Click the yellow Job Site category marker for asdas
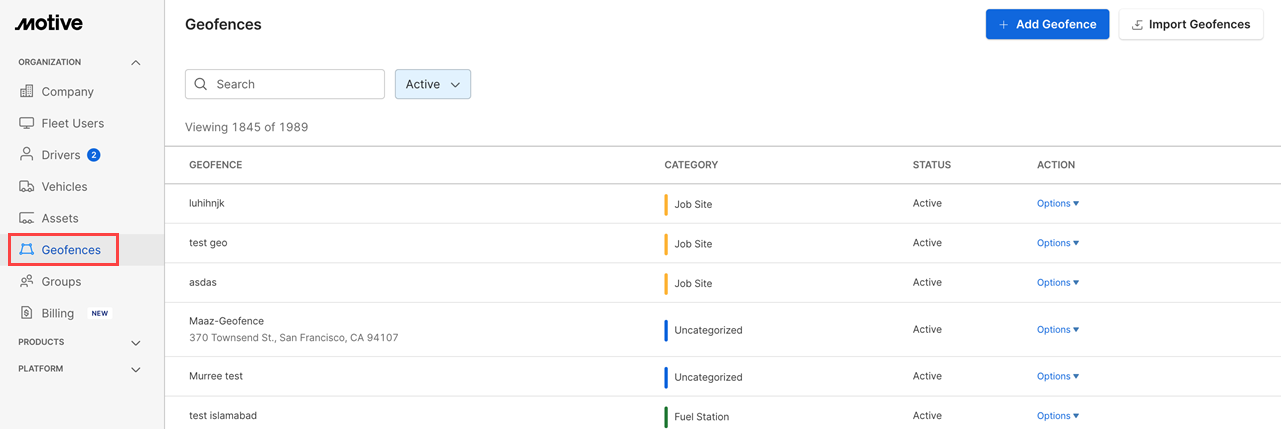Image resolution: width=1281 pixels, height=429 pixels. 666,283
